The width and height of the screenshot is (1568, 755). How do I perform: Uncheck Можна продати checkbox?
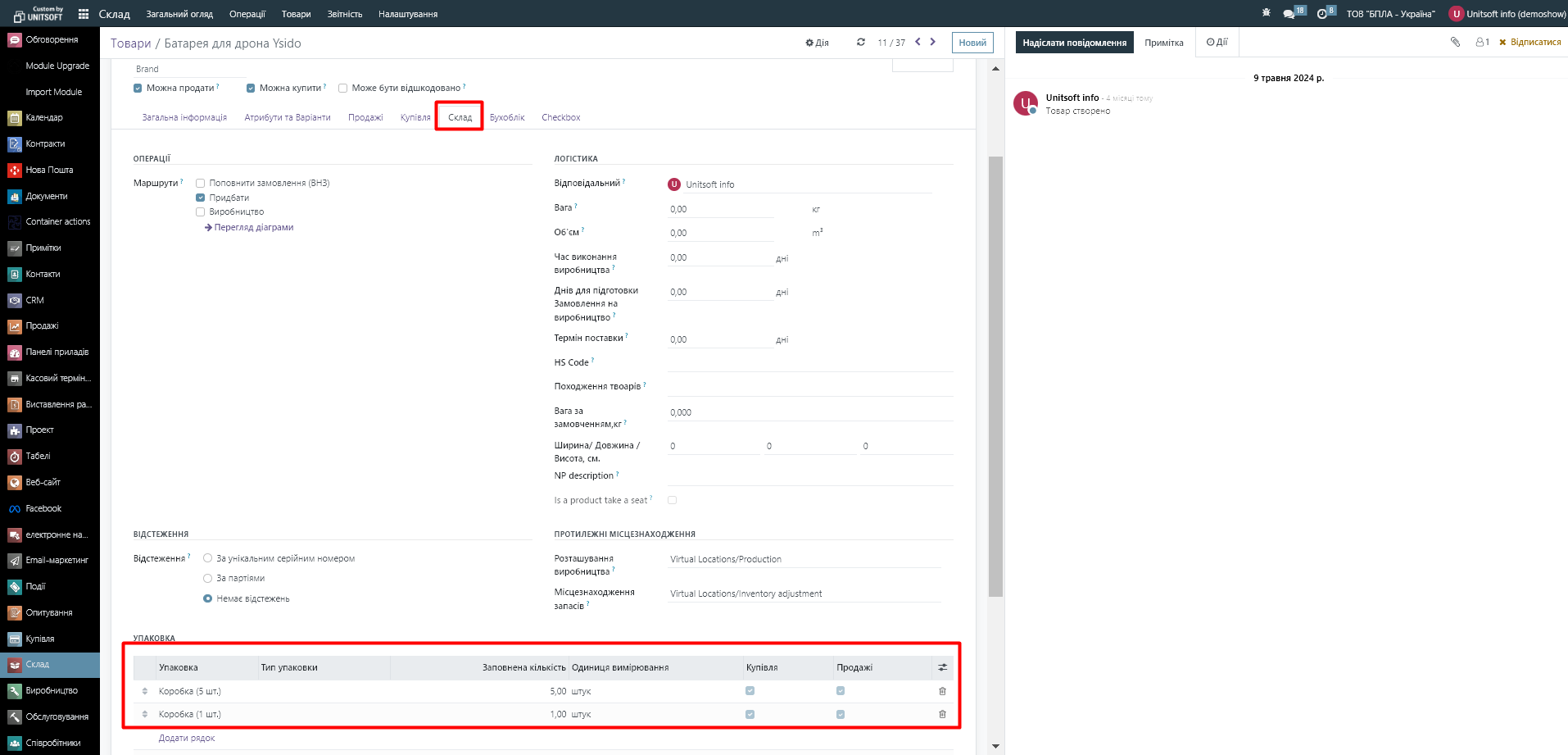point(138,88)
